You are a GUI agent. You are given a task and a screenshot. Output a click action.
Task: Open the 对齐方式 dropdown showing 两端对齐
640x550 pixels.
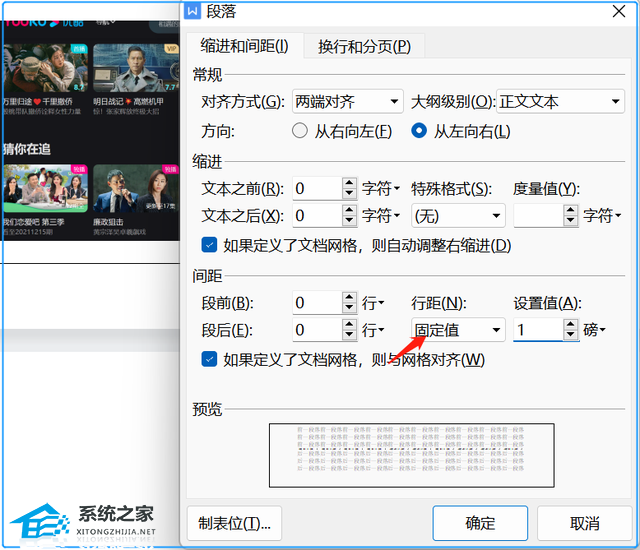click(347, 101)
